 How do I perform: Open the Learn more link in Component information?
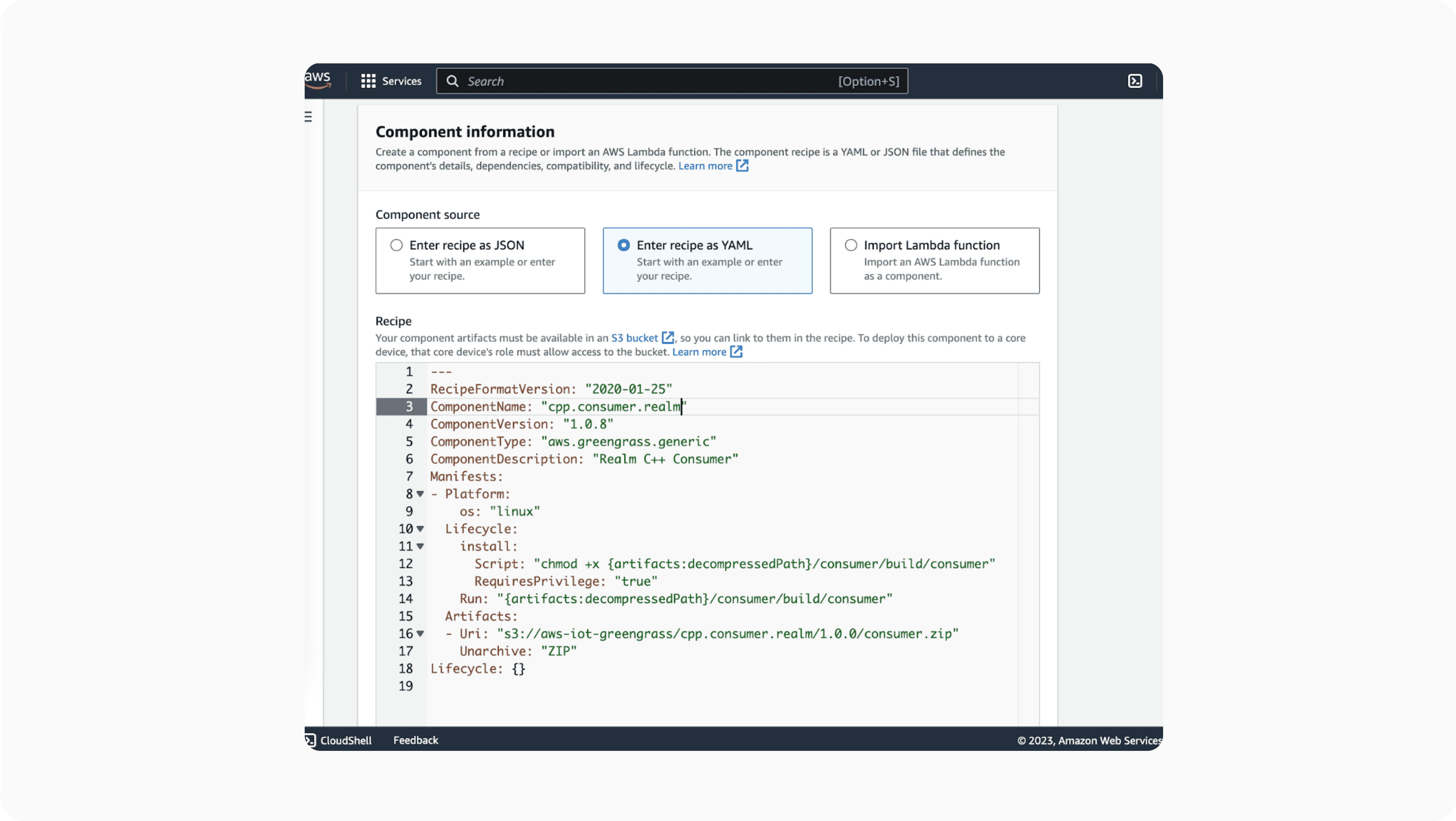click(x=705, y=166)
